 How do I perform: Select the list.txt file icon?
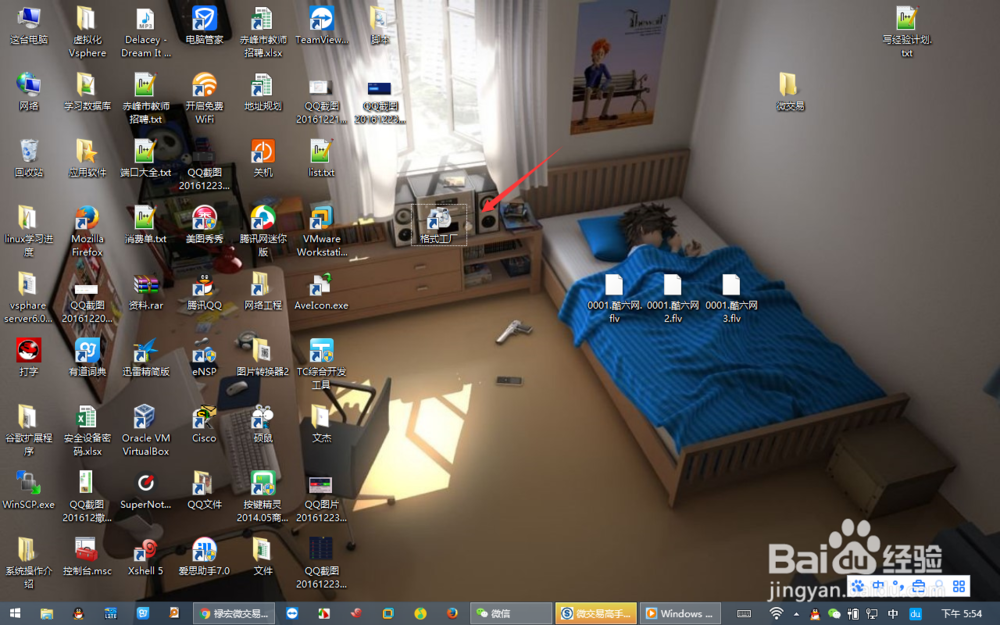(321, 158)
